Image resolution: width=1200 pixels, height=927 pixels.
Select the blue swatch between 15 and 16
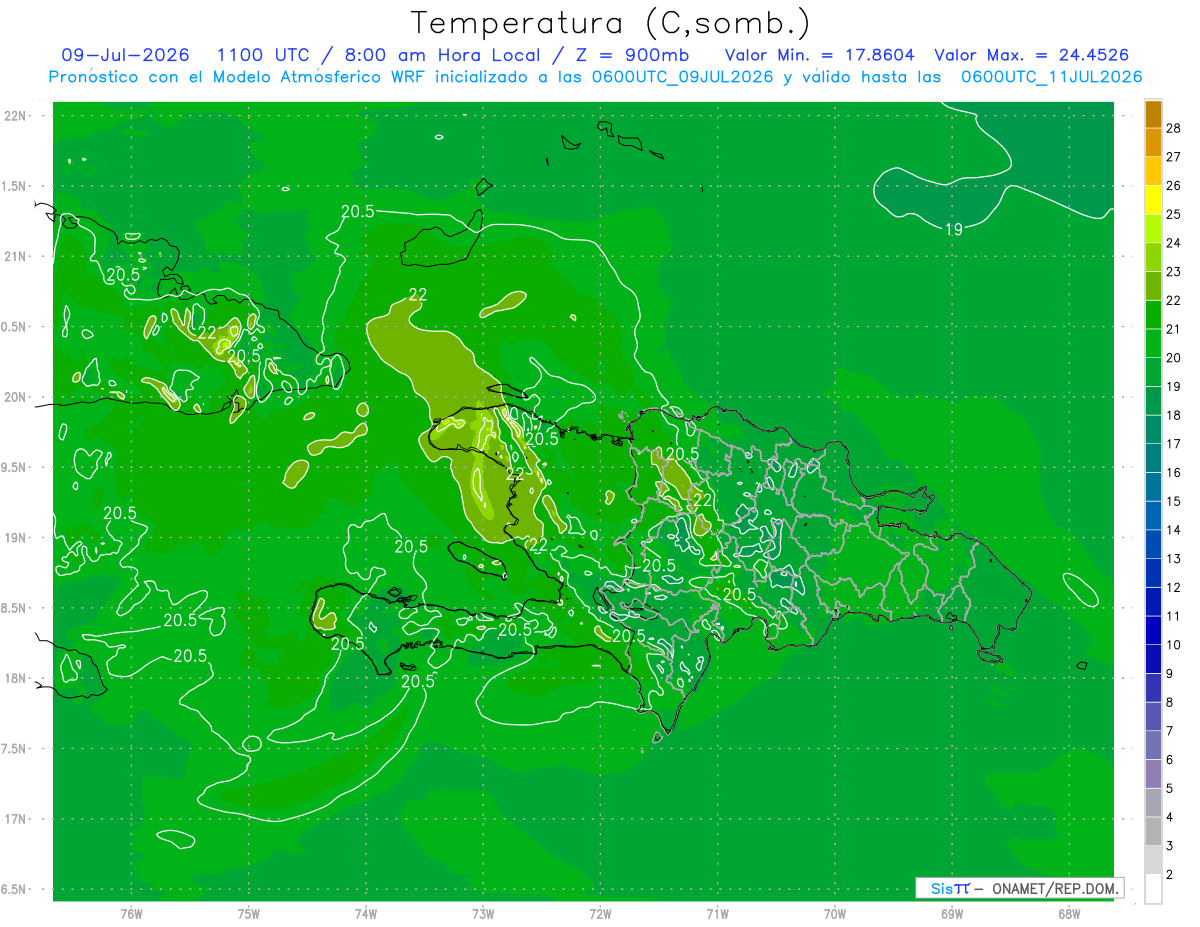click(x=1153, y=487)
